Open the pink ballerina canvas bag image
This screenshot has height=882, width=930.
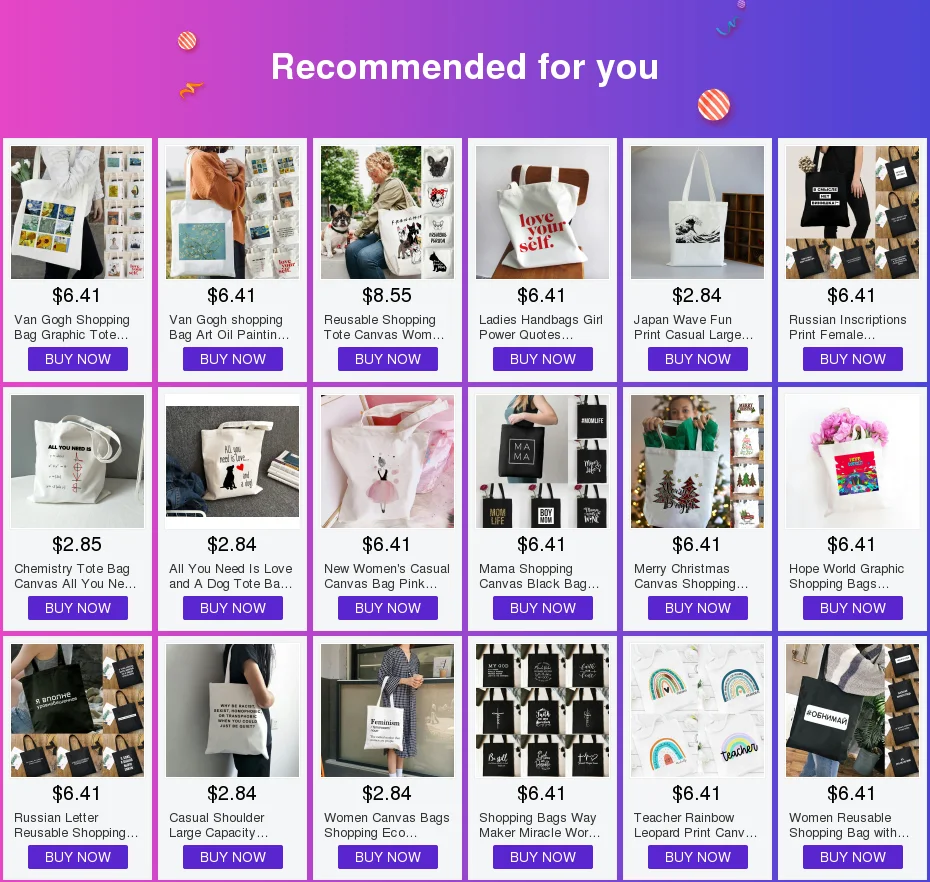tap(387, 461)
